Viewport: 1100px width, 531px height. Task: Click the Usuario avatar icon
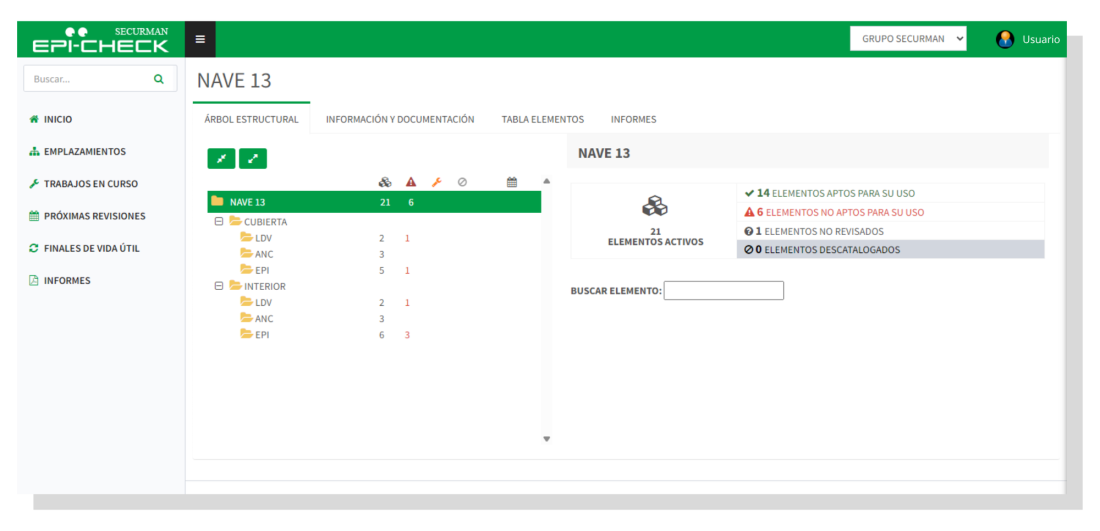tap(1005, 39)
